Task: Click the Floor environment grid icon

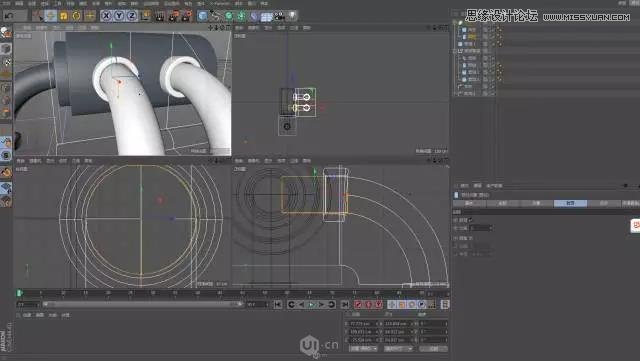Action: 267,16
